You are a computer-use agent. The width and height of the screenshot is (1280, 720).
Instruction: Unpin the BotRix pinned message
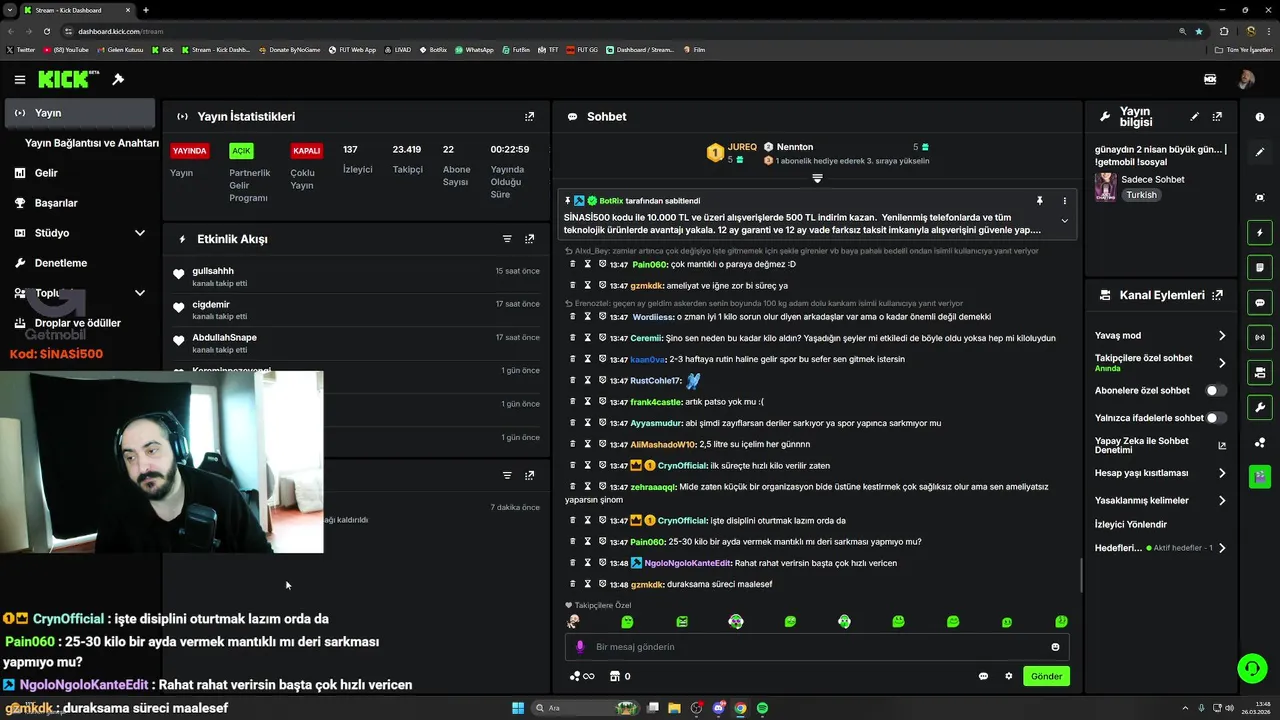point(1039,201)
